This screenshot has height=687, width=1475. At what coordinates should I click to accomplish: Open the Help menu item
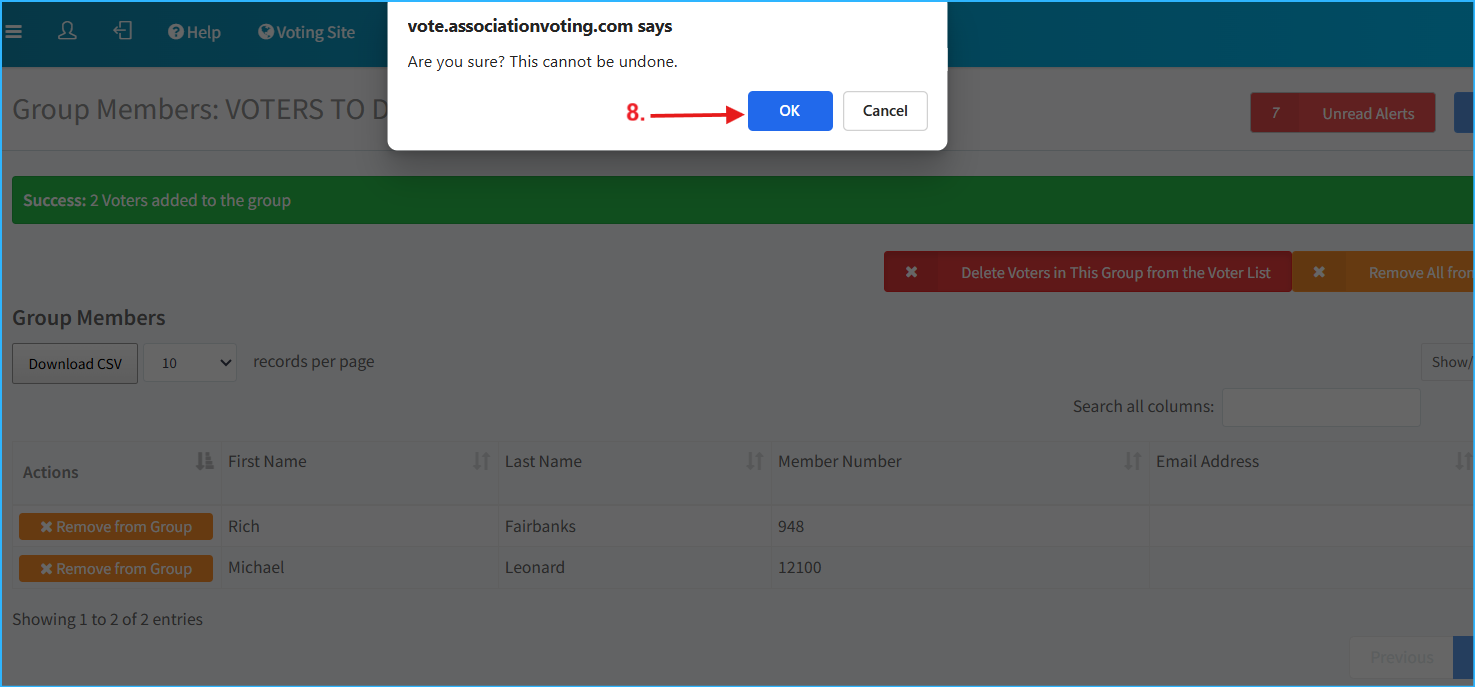pos(194,32)
